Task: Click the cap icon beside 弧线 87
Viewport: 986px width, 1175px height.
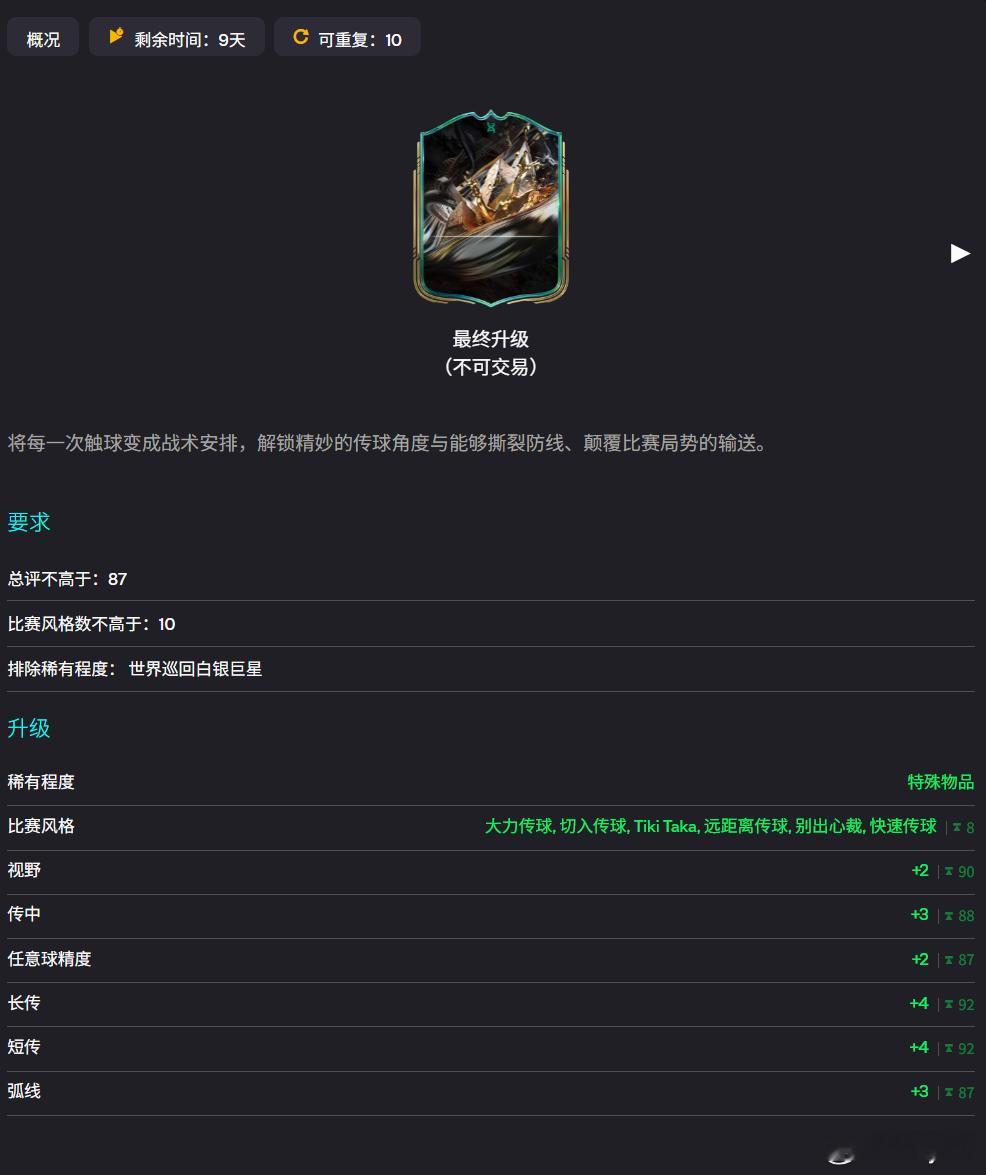Action: click(949, 1093)
